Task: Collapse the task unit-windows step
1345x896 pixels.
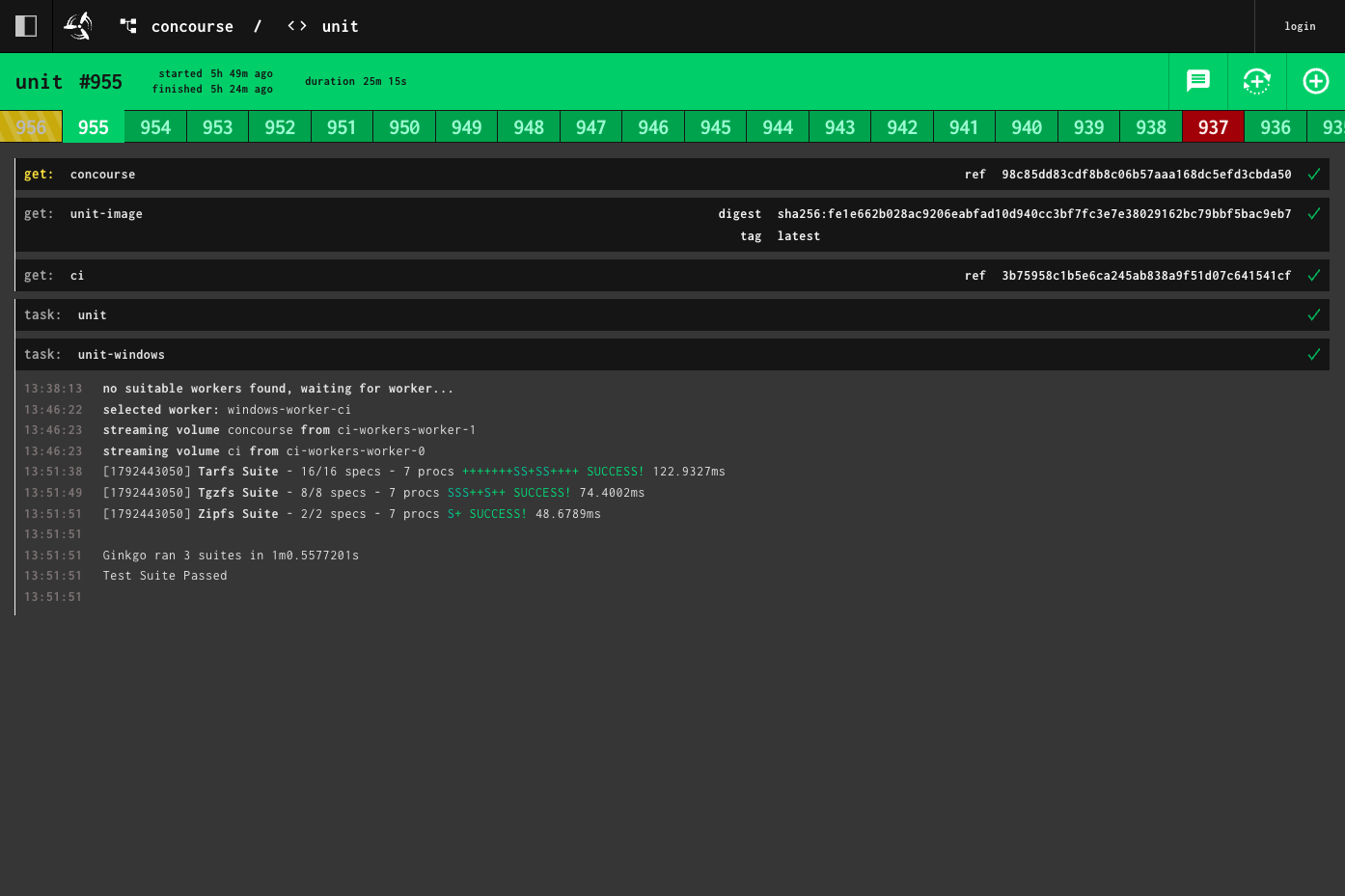Action: tap(672, 355)
